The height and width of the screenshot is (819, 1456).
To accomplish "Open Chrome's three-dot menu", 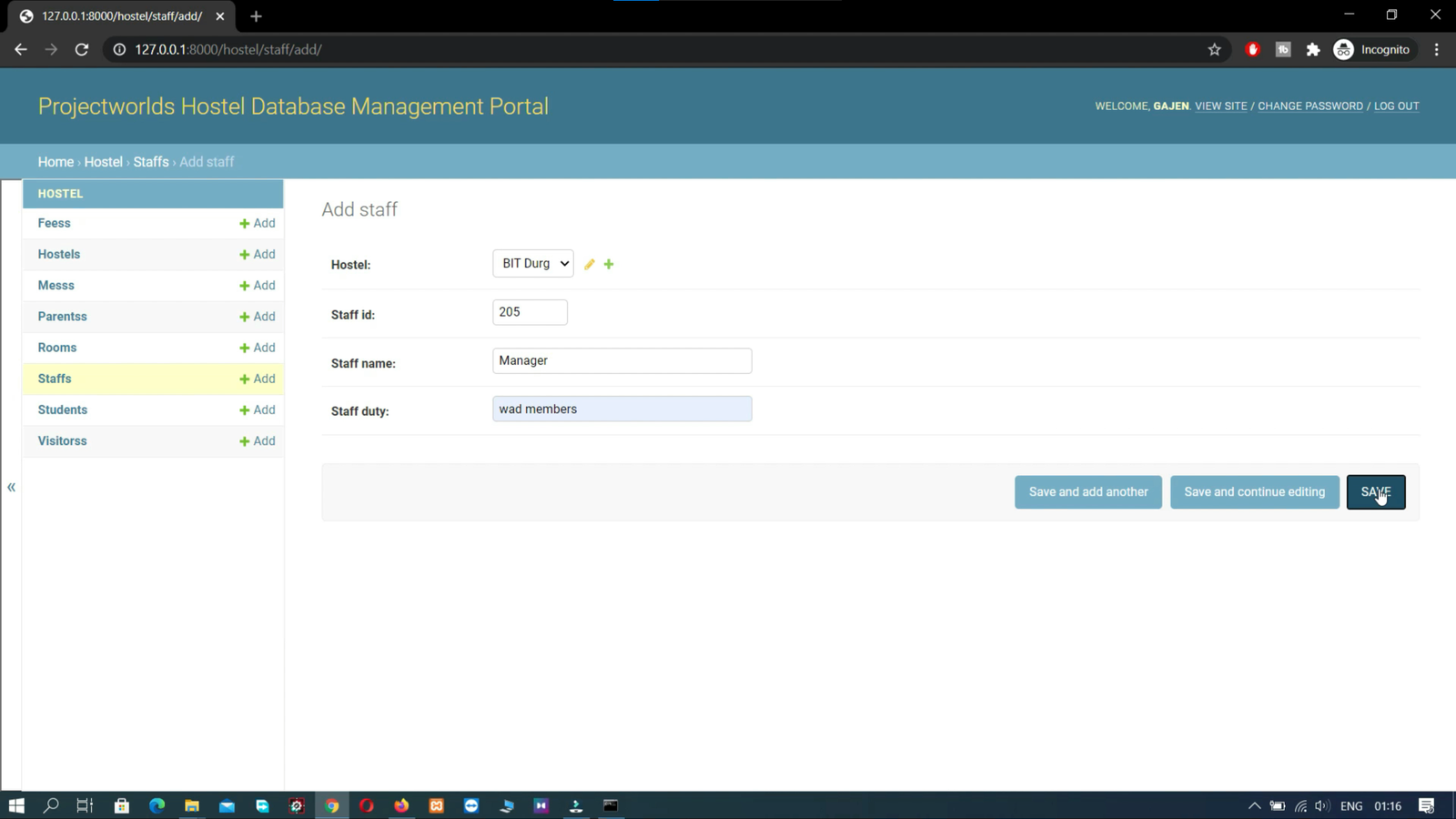I will coord(1436,50).
